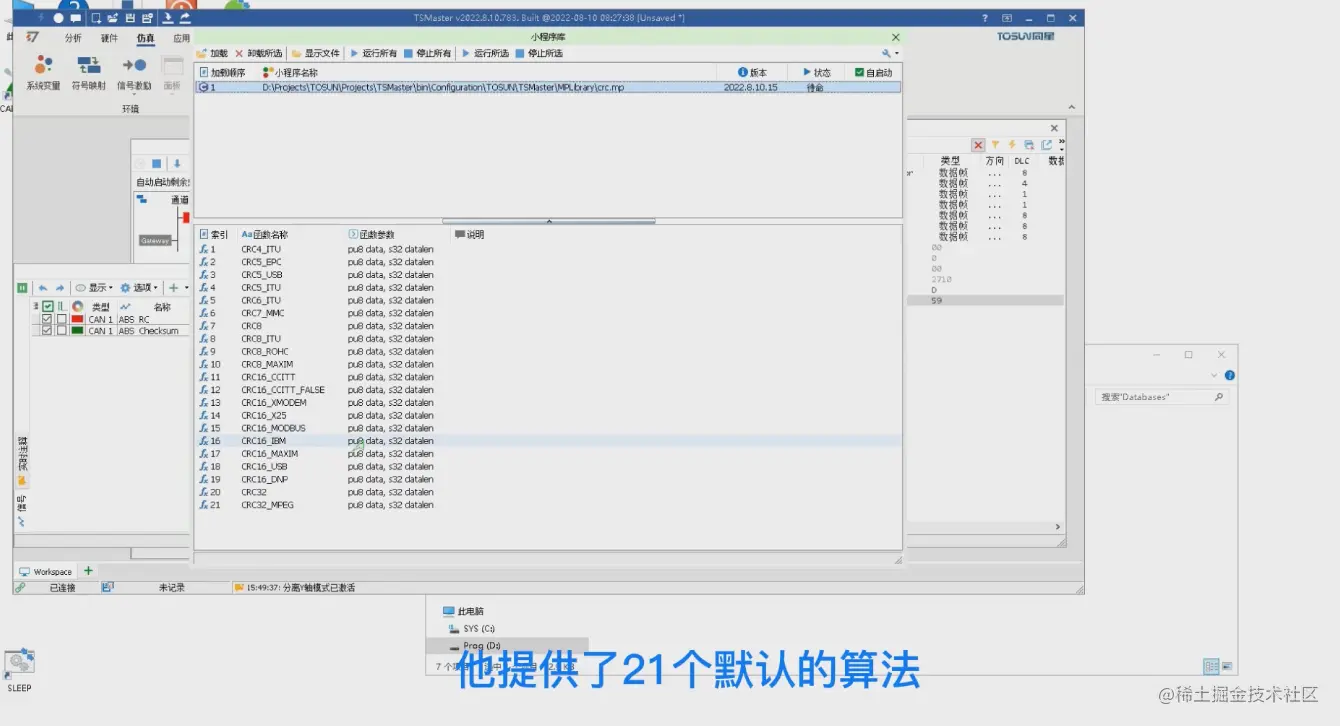Select the CRC8_MAXIM function row
This screenshot has width=1340, height=726.
(548, 364)
